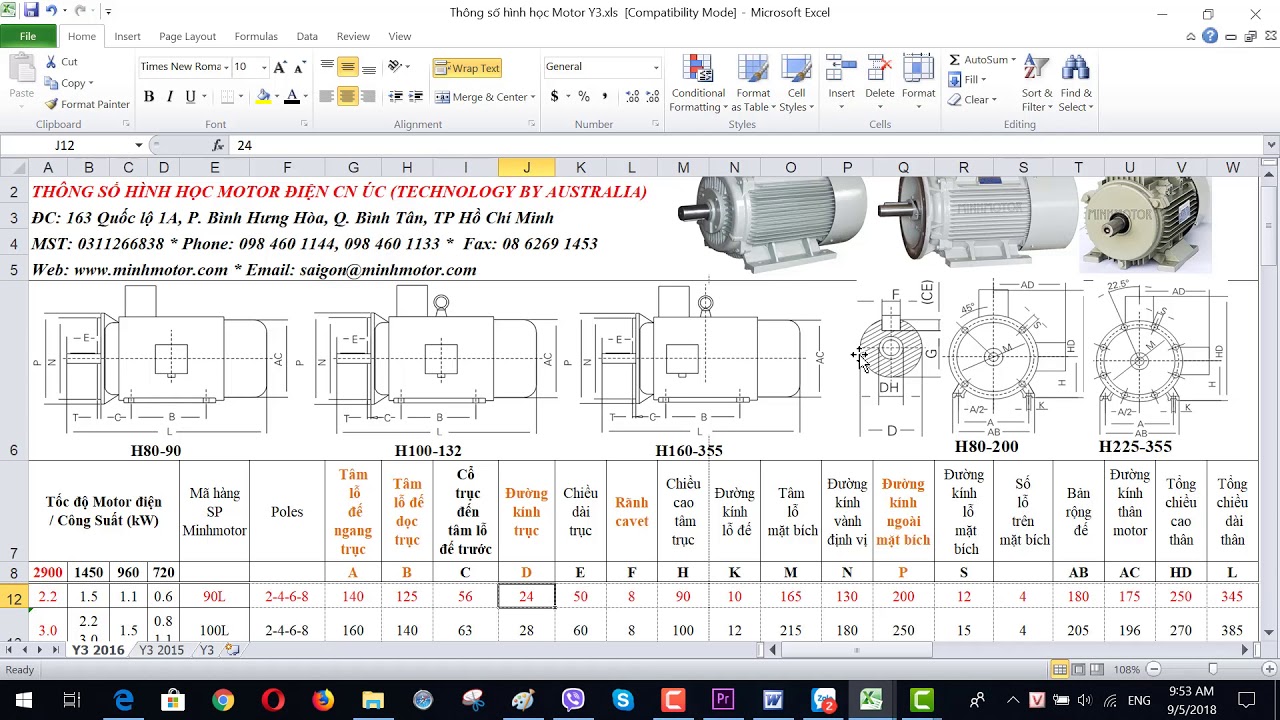
Task: Click the zoom slider handle
Action: point(1212,669)
